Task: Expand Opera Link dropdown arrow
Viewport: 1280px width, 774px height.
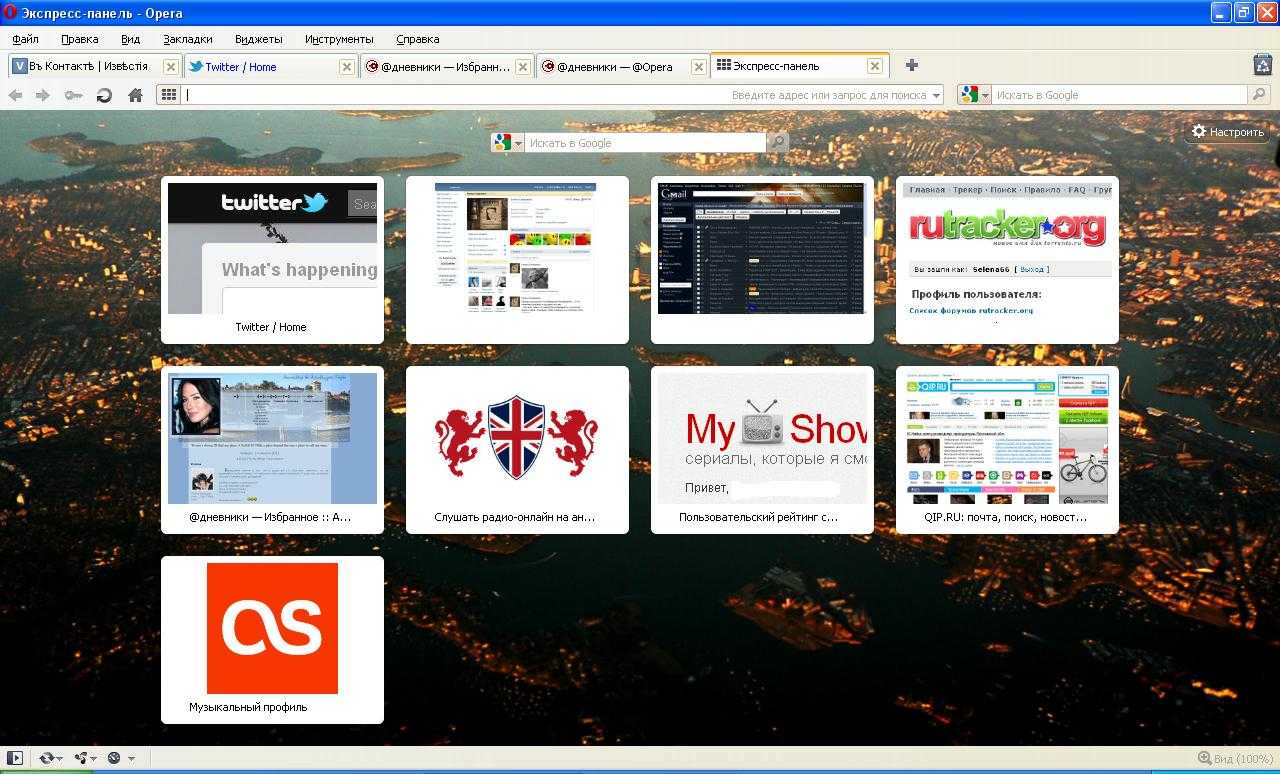Action: tap(61, 759)
